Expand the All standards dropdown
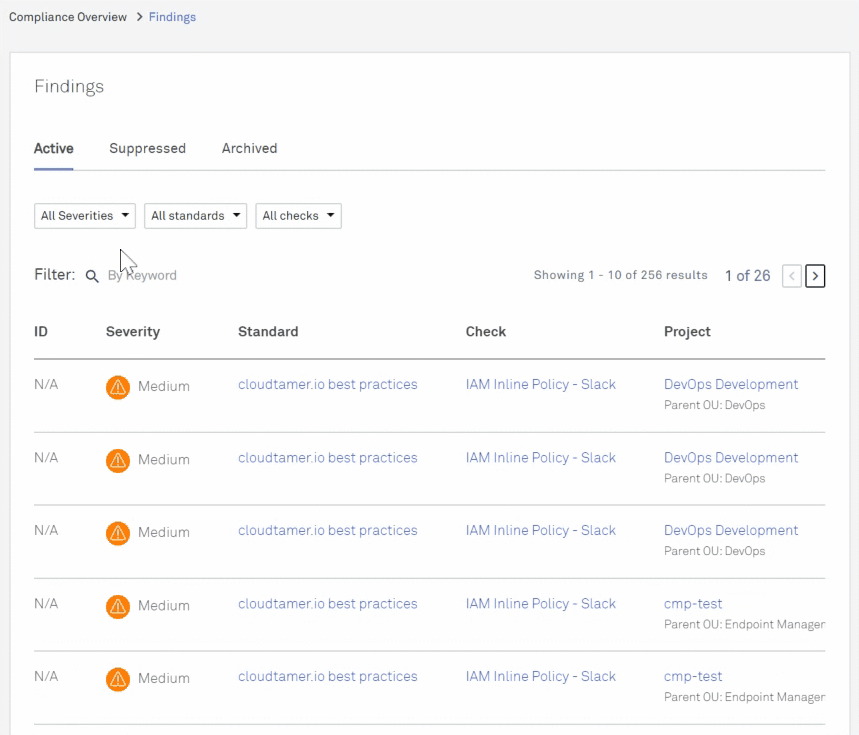The height and width of the screenshot is (735, 859). (x=196, y=216)
